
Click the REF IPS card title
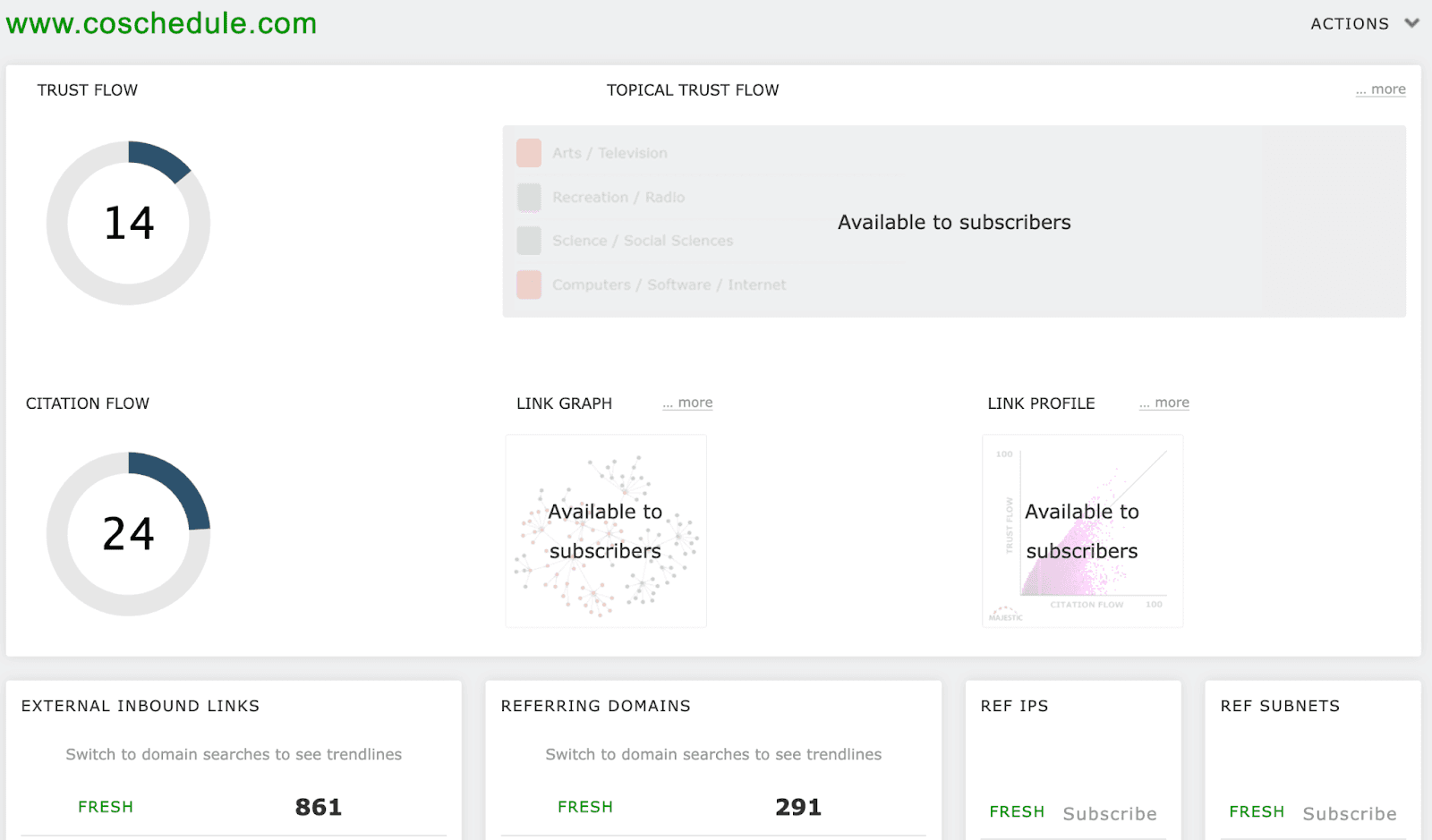point(1014,706)
